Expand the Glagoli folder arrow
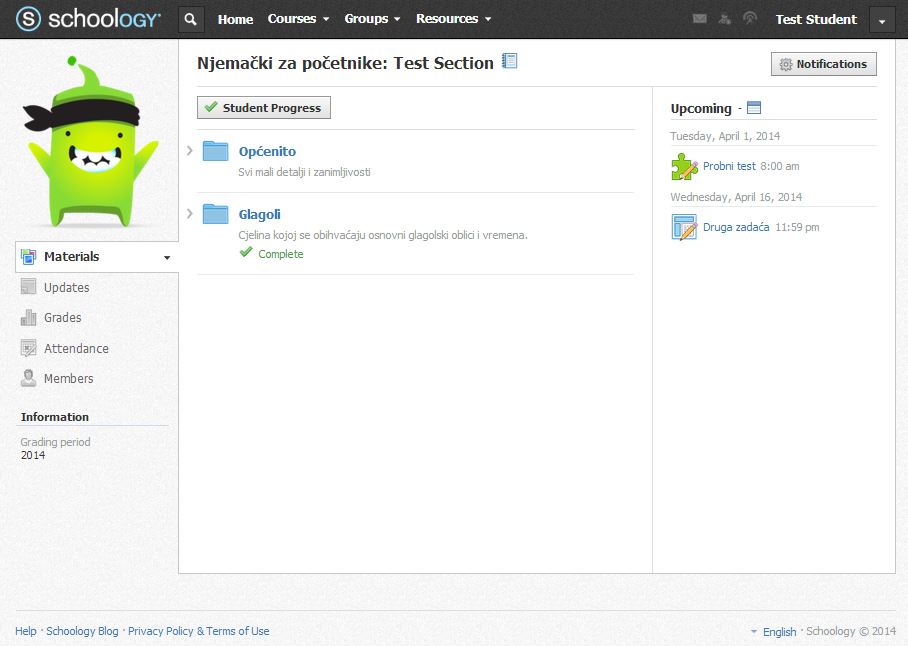Screen dimensions: 908x646 click(190, 213)
